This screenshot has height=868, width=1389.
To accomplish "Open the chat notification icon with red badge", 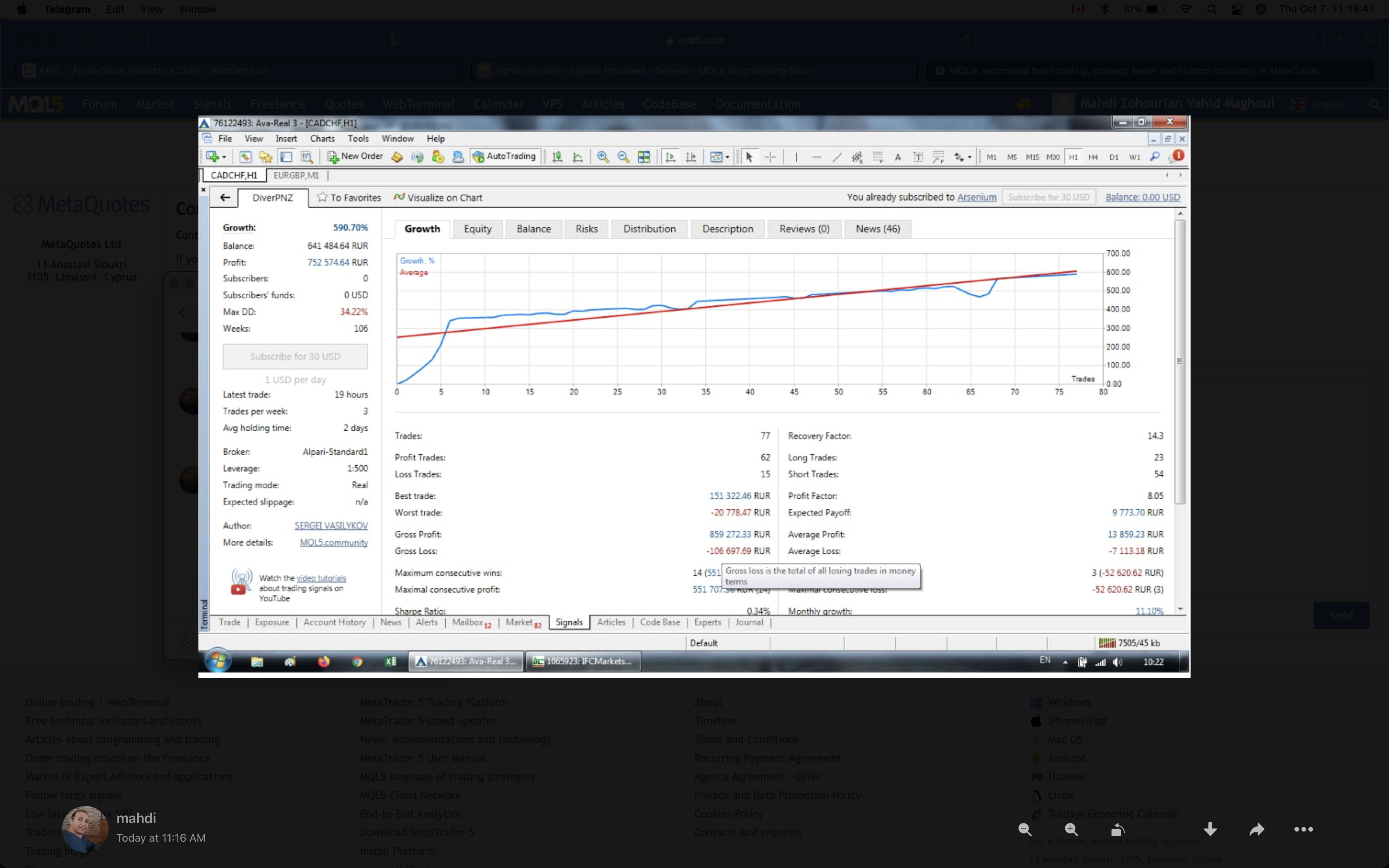I will (1176, 156).
